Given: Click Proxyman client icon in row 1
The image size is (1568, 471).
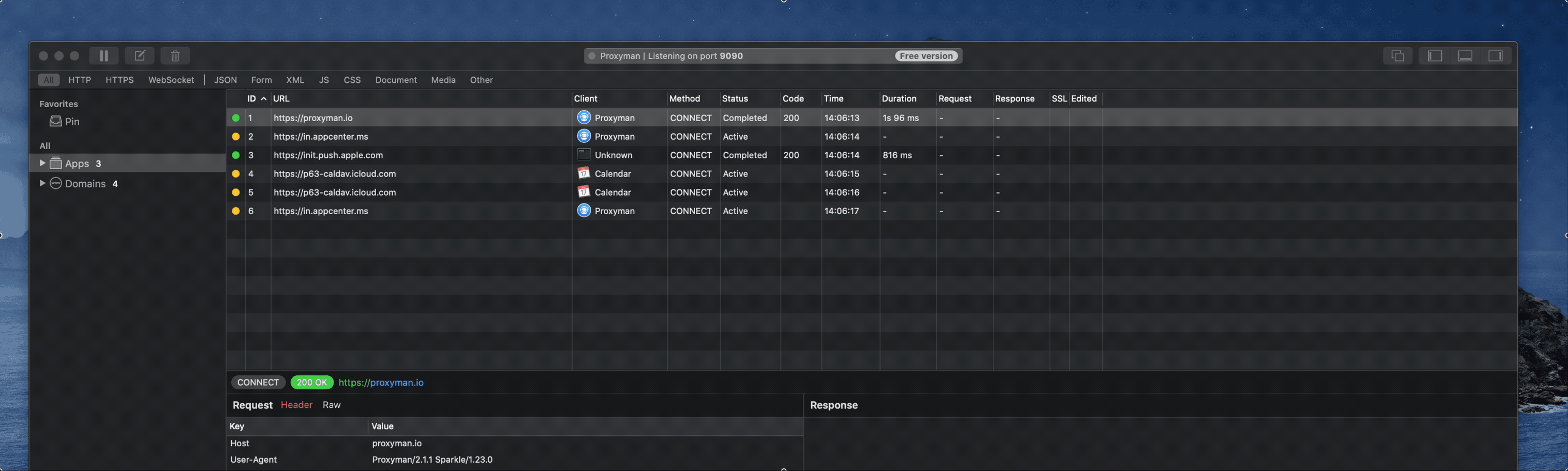Looking at the screenshot, I should [584, 117].
